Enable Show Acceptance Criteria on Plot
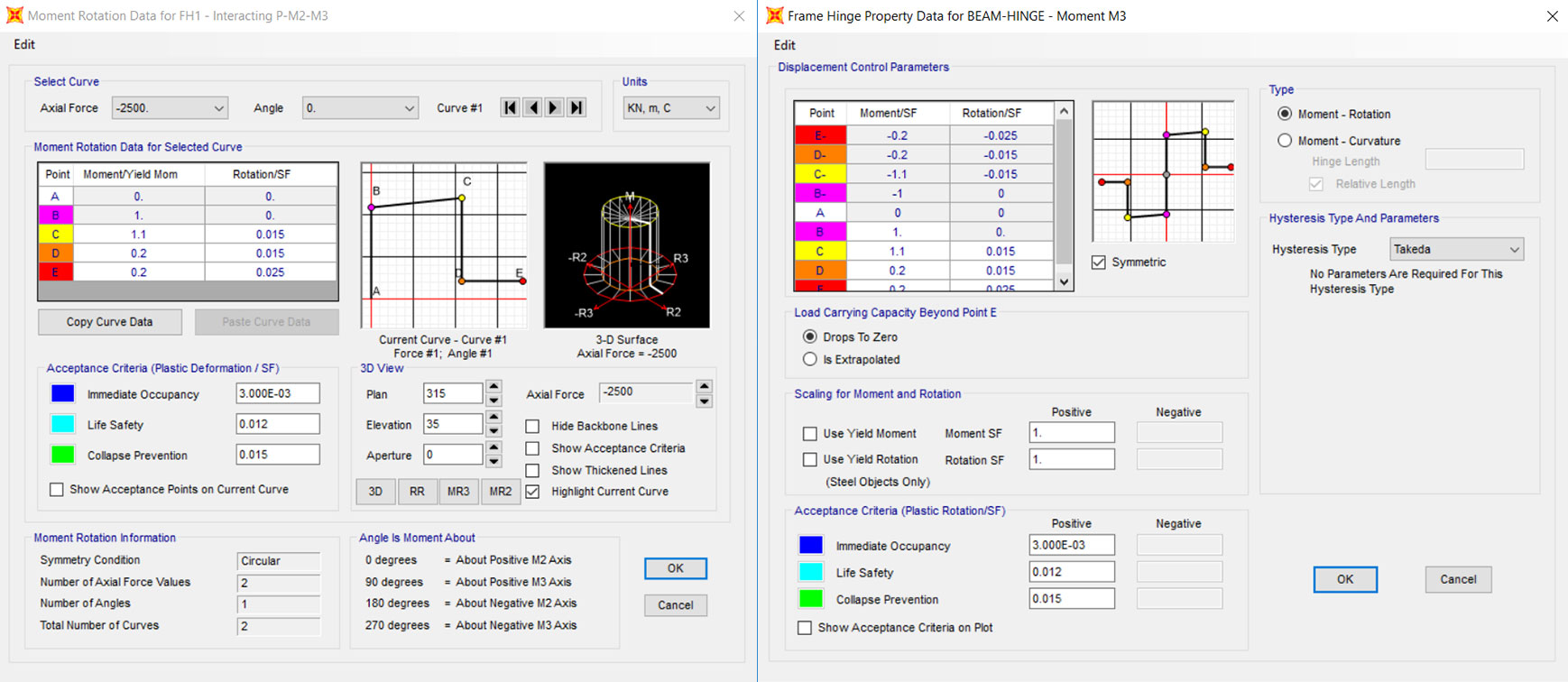 pos(805,628)
